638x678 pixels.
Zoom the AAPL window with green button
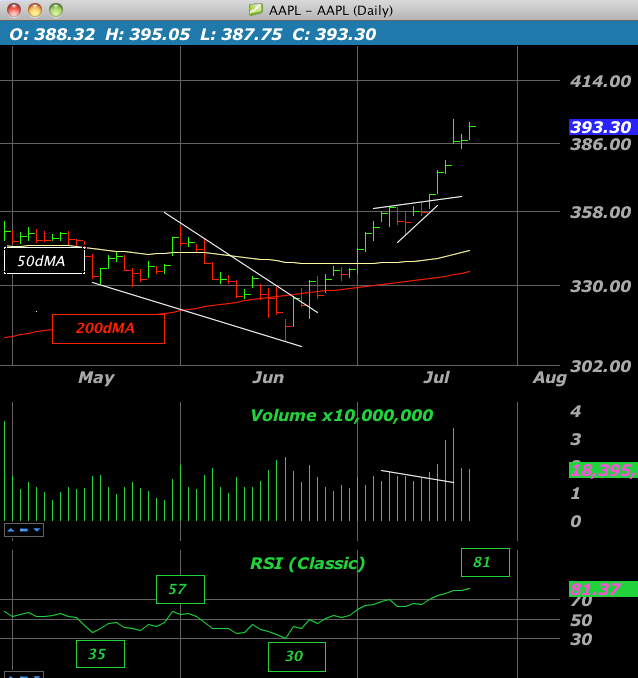pyautogui.click(x=56, y=10)
